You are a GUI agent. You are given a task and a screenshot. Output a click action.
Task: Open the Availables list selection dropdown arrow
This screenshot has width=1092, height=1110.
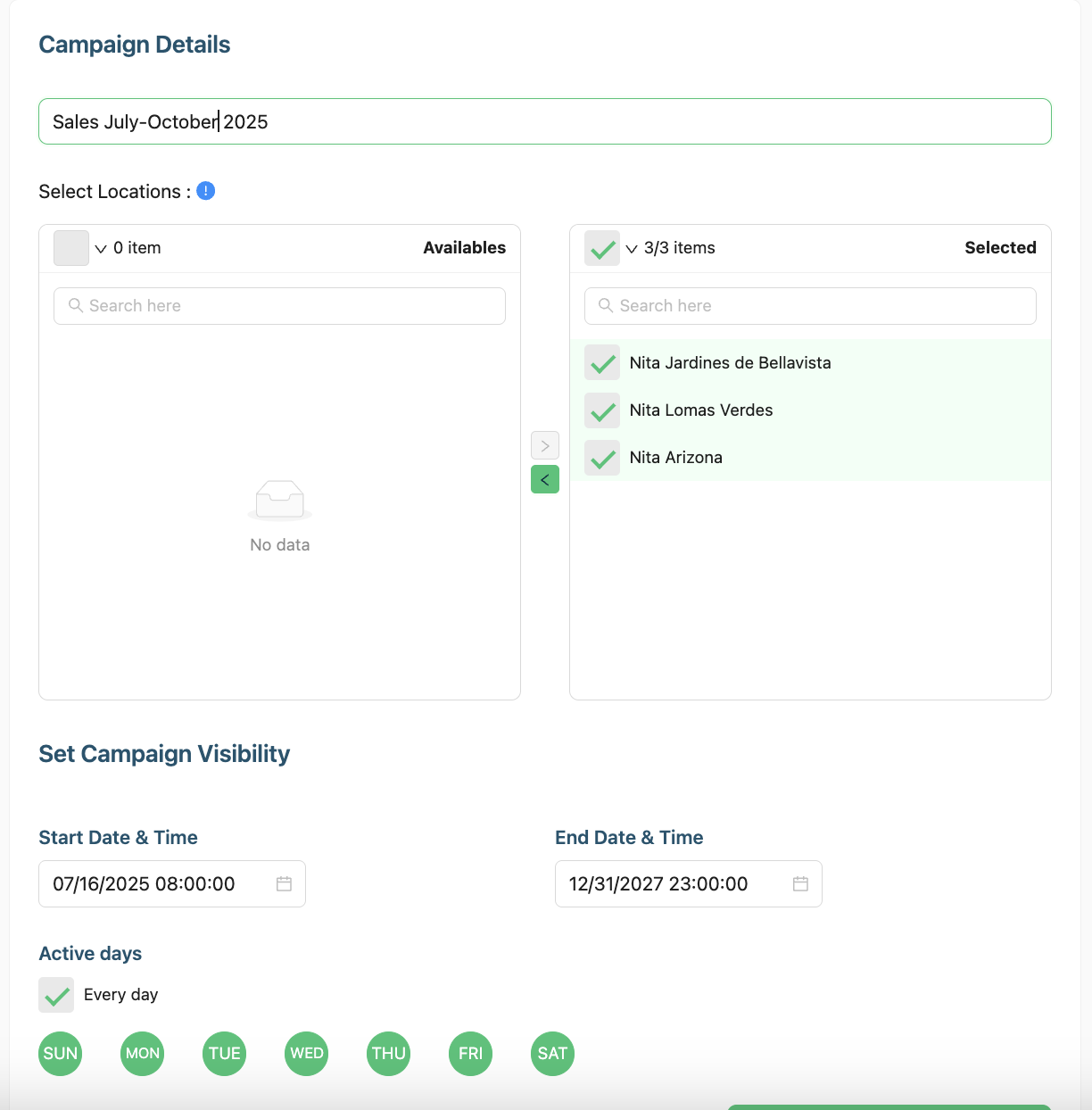(101, 249)
